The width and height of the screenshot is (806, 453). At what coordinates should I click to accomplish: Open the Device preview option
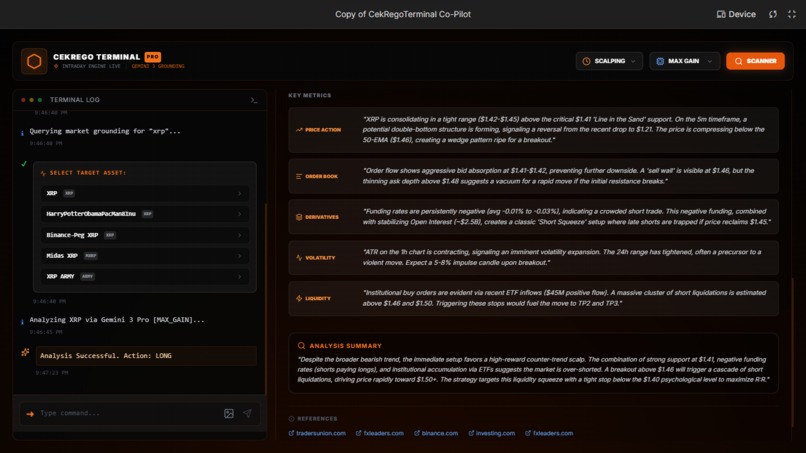click(736, 14)
